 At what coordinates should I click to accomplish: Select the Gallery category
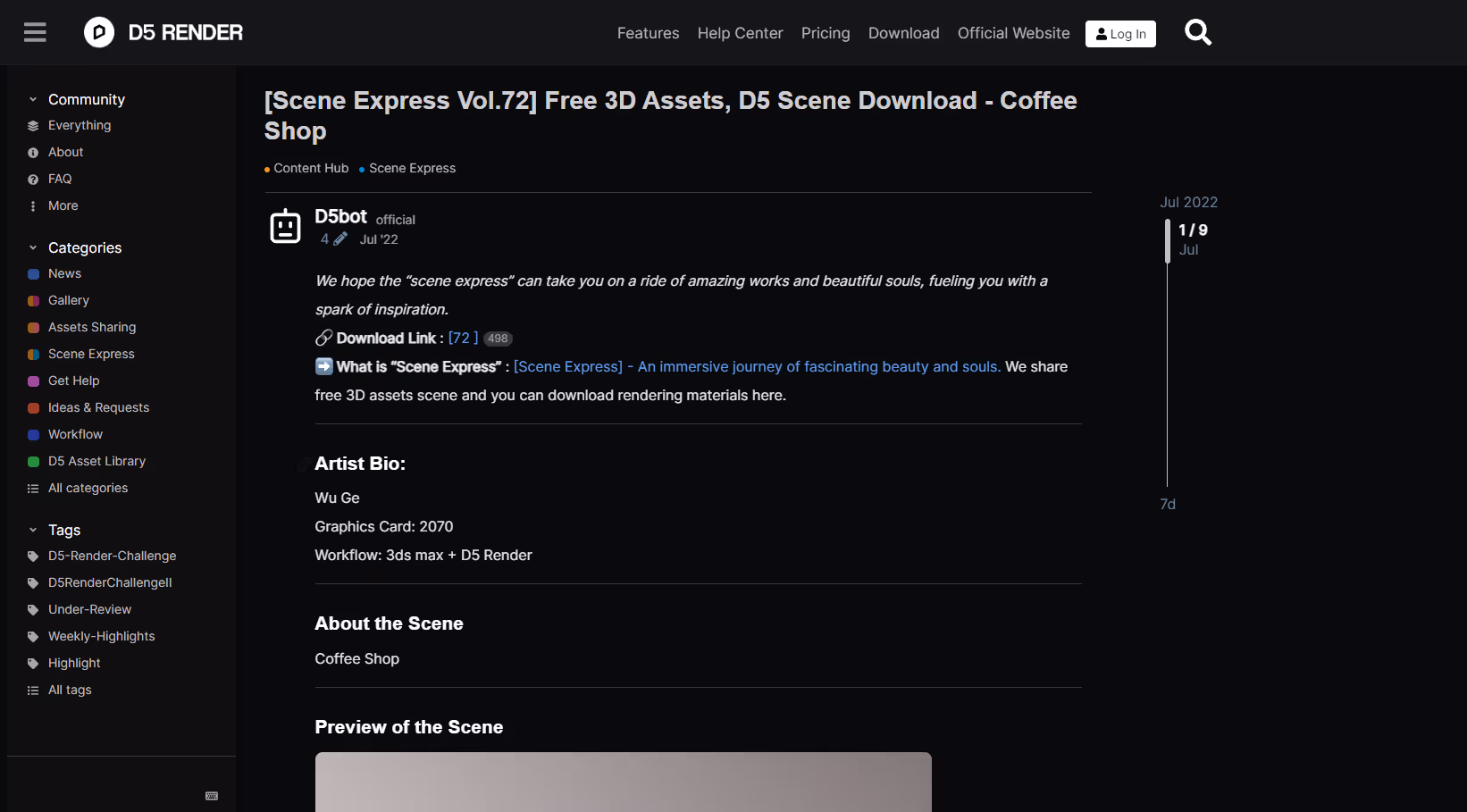pos(69,300)
